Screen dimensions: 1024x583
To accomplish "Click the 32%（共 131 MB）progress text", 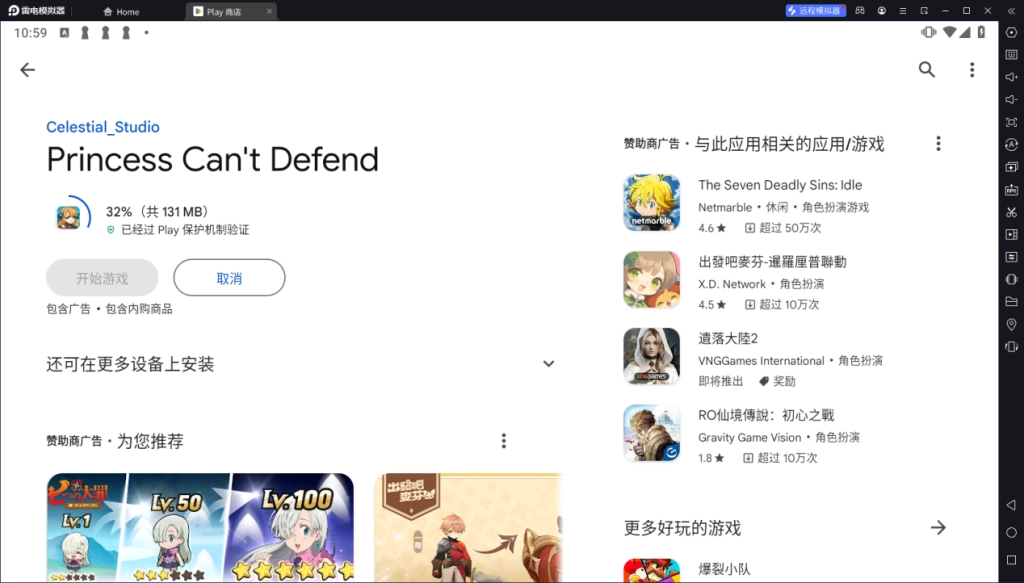I will (157, 212).
